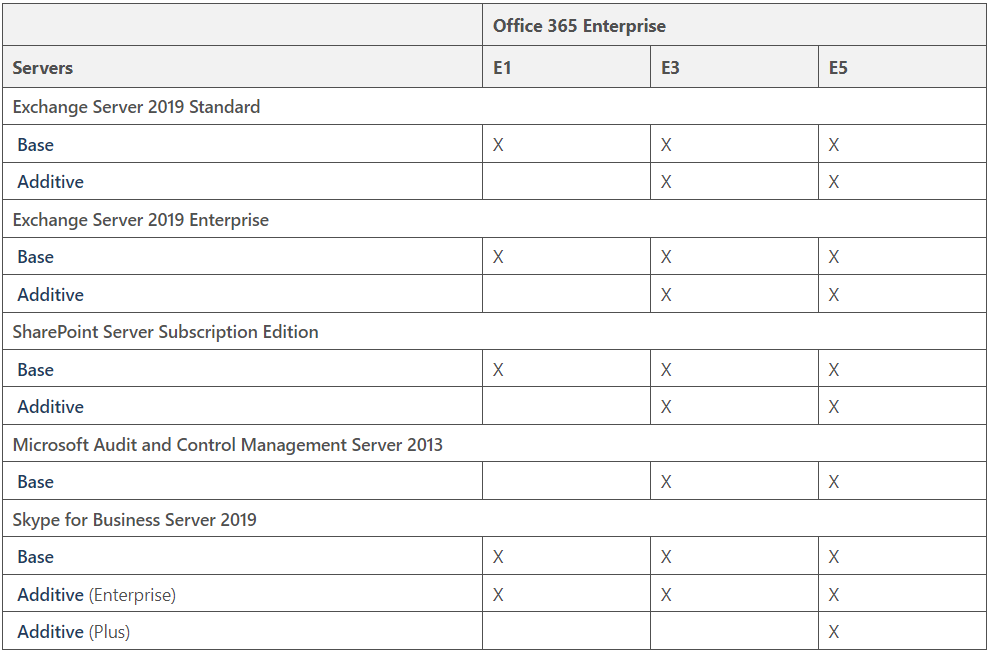This screenshot has width=989, height=651.
Task: Click Additive link under Exchange Server 2019 Enterprise
Action: click(x=50, y=295)
